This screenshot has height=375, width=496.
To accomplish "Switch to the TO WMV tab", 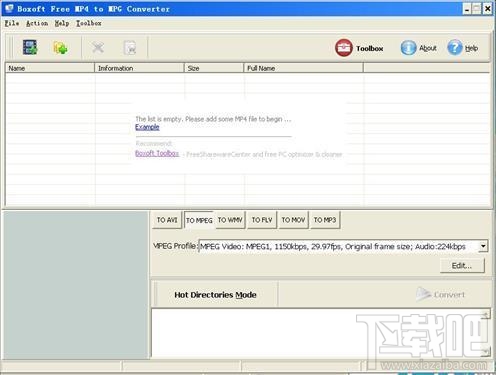I will [x=230, y=220].
